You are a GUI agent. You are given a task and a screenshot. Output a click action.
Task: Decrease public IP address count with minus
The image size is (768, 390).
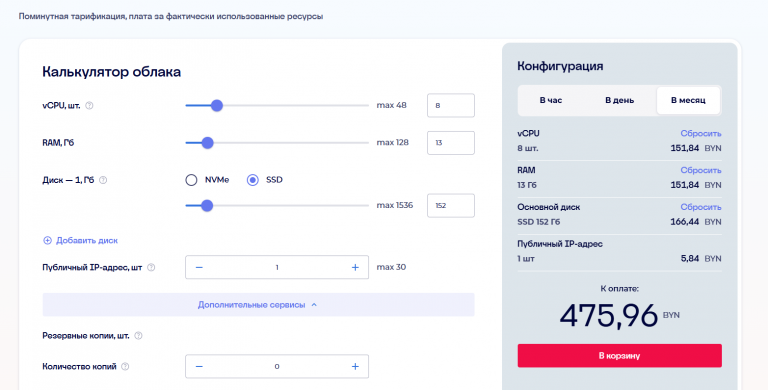pos(199,268)
